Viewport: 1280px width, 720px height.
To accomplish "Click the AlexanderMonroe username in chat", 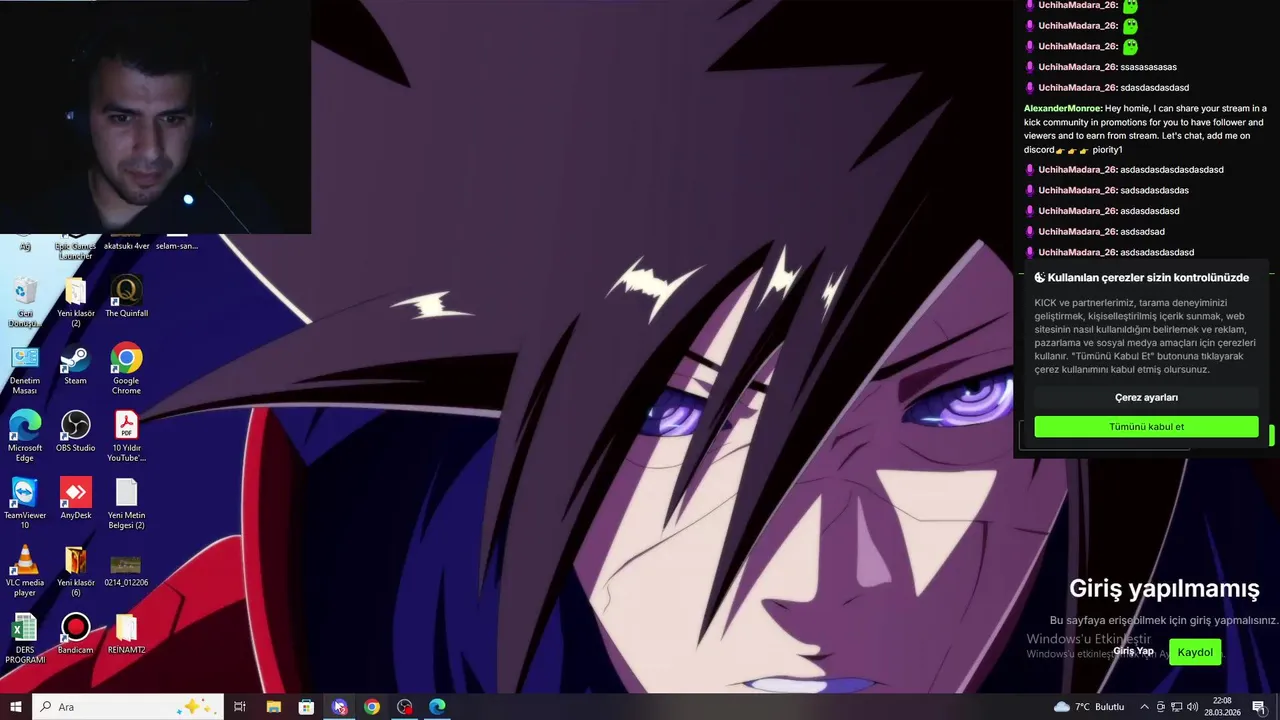I will pyautogui.click(x=1062, y=108).
